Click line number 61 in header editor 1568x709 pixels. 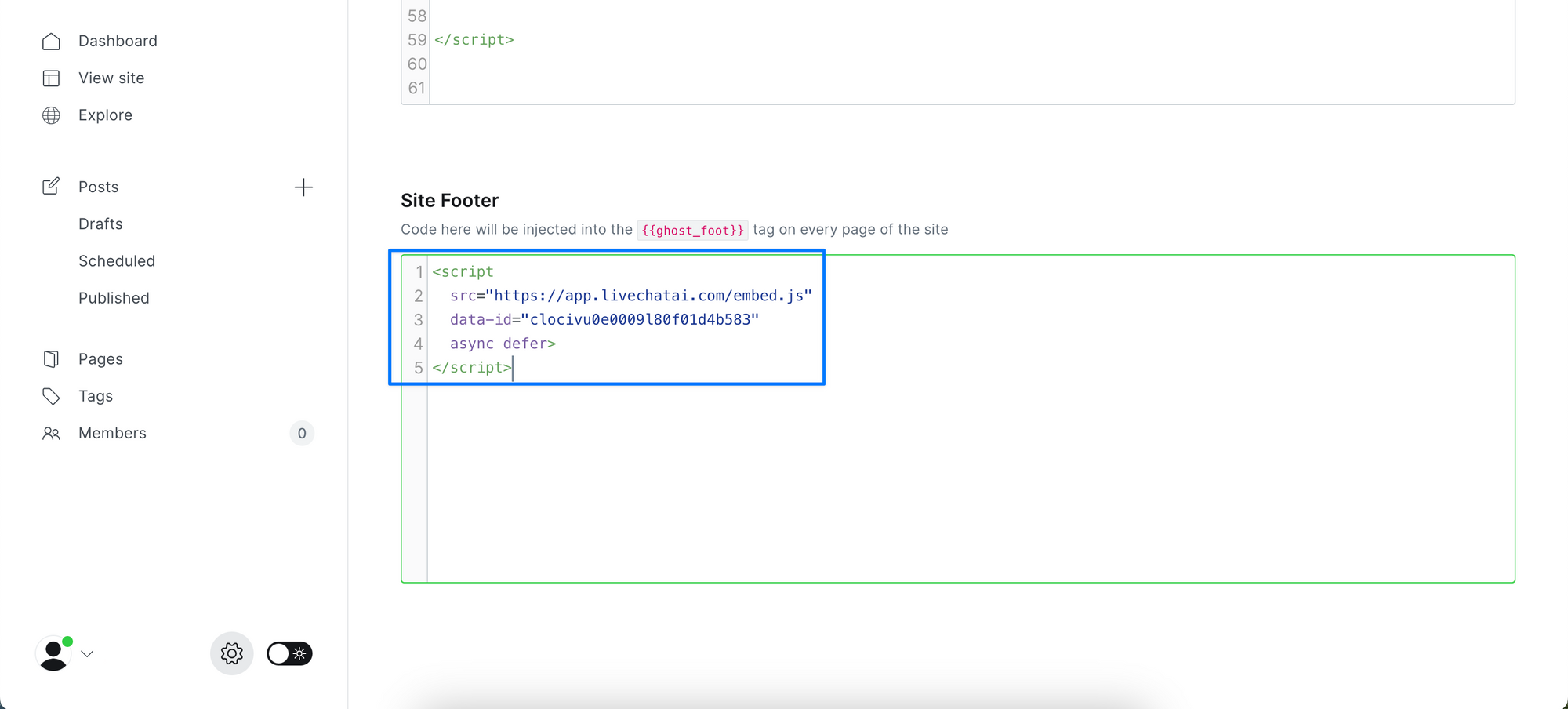tap(416, 88)
